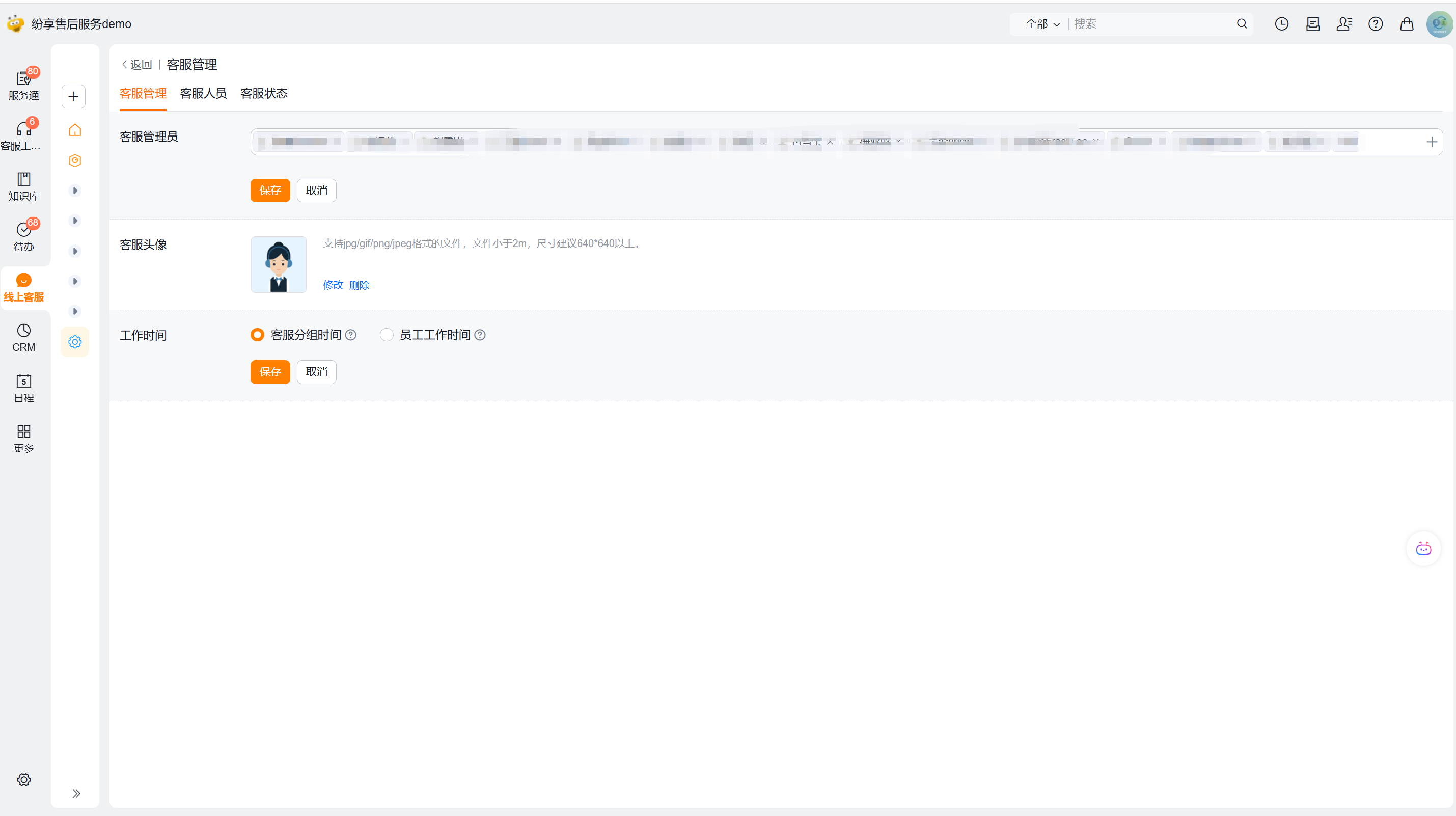Open the AI assistant robot floating icon
Screen dimensions: 1456x816
(x=1423, y=549)
